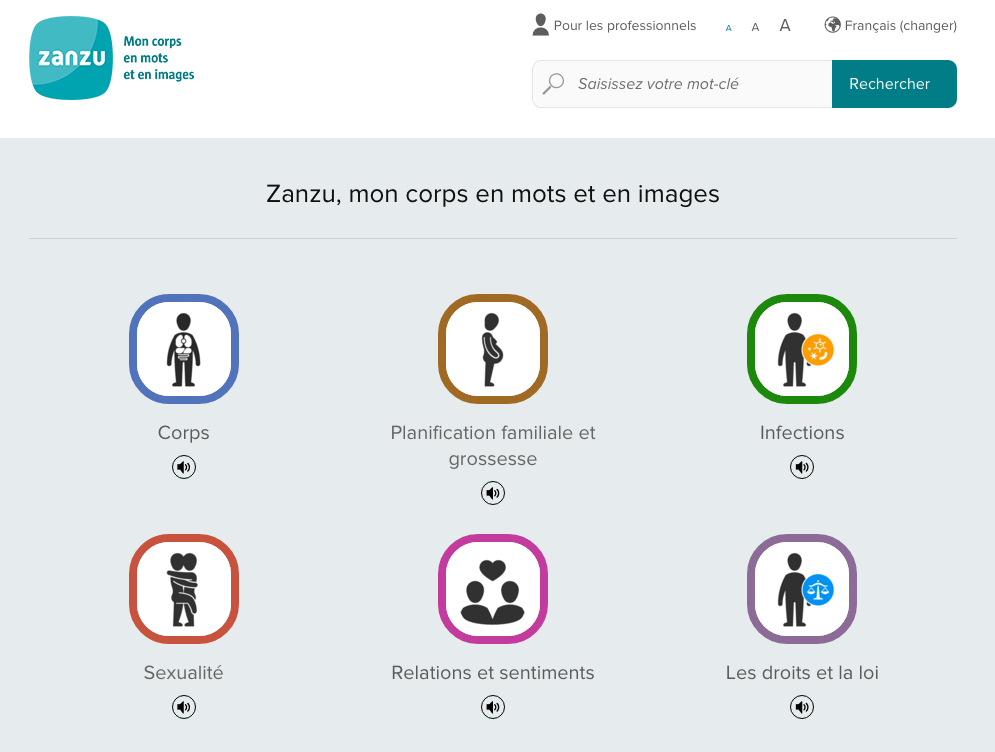Image resolution: width=995 pixels, height=752 pixels.
Task: Select the Relations et sentiments icon
Action: 492,589
